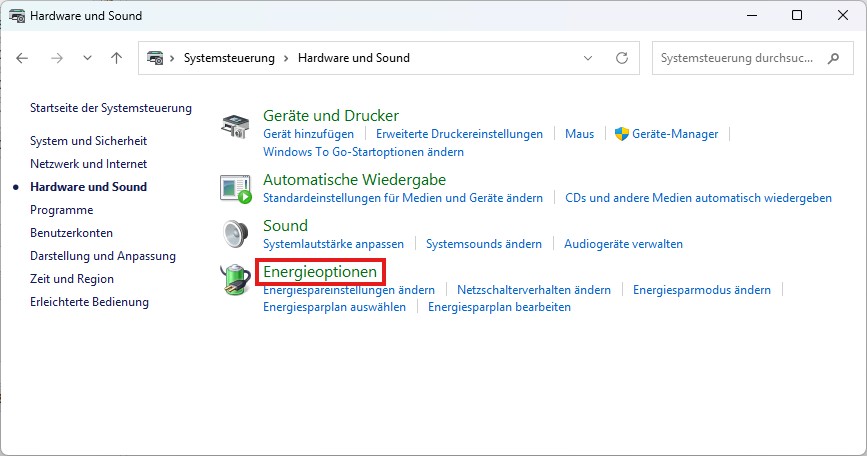
Task: Expand the chevron before Hardware und Sound breadcrumb
Action: click(x=286, y=58)
